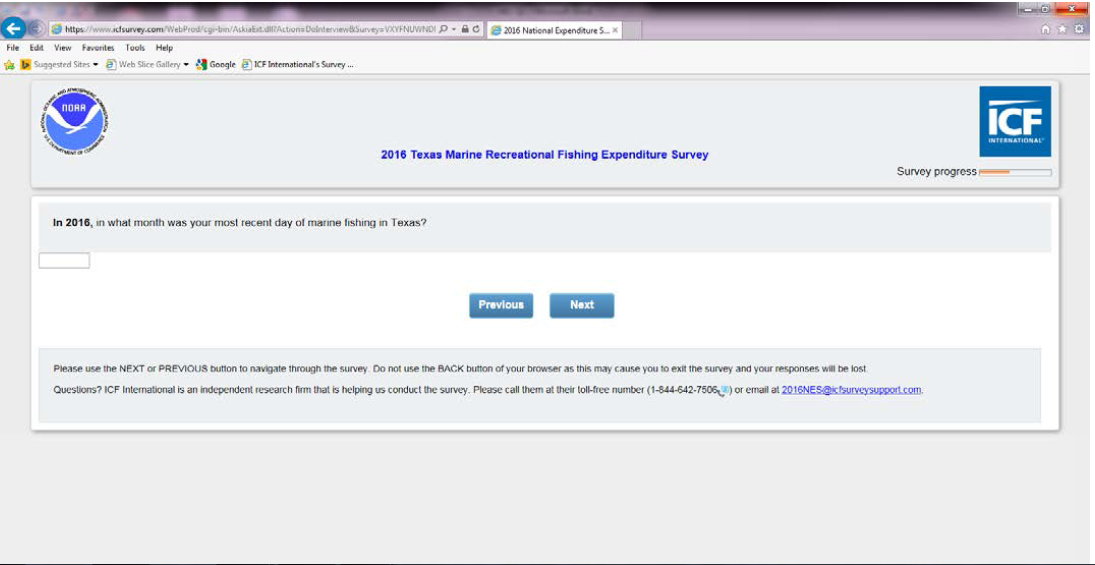Click the browser Back arrow button
Image resolution: width=1095 pixels, height=565 pixels.
click(x=14, y=29)
